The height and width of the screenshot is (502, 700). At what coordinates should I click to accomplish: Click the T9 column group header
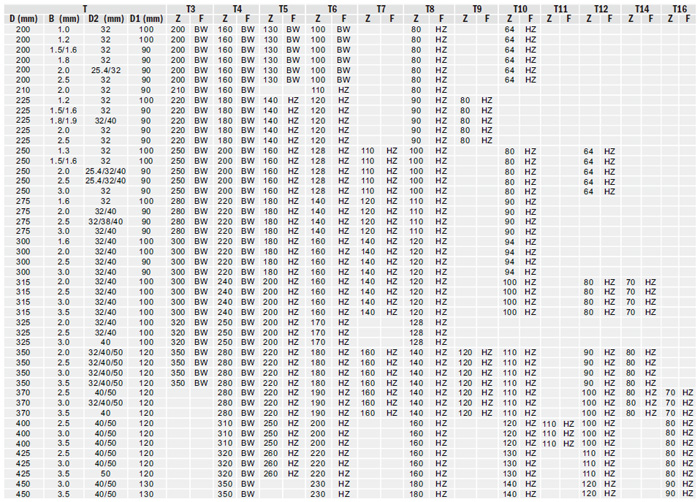pos(475,8)
